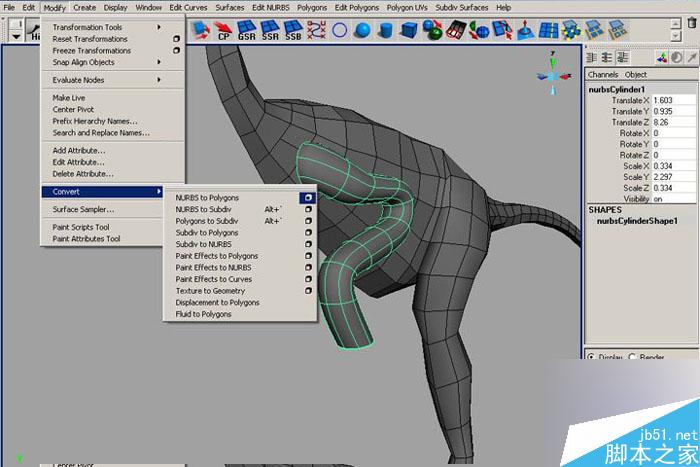Click the CP shelf icon
Screen dimensions: 700x467
pyautogui.click(x=223, y=30)
